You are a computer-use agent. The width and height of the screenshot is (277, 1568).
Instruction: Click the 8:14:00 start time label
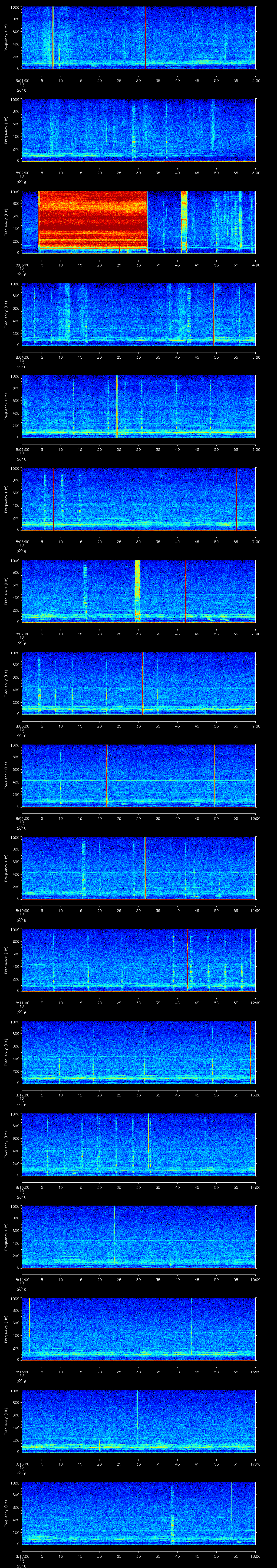pyautogui.click(x=22, y=1279)
